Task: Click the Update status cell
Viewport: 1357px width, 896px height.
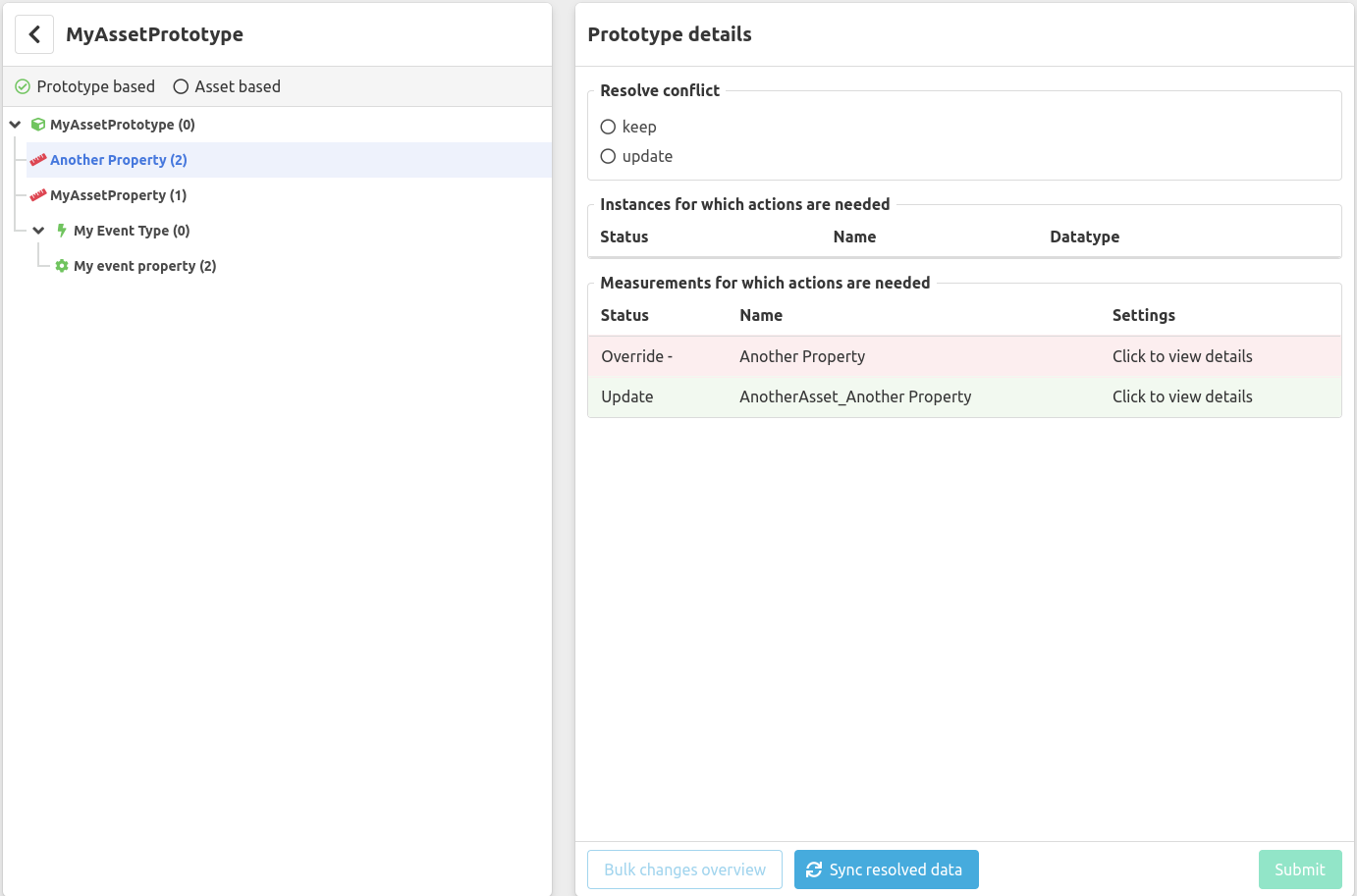Action: coord(627,396)
